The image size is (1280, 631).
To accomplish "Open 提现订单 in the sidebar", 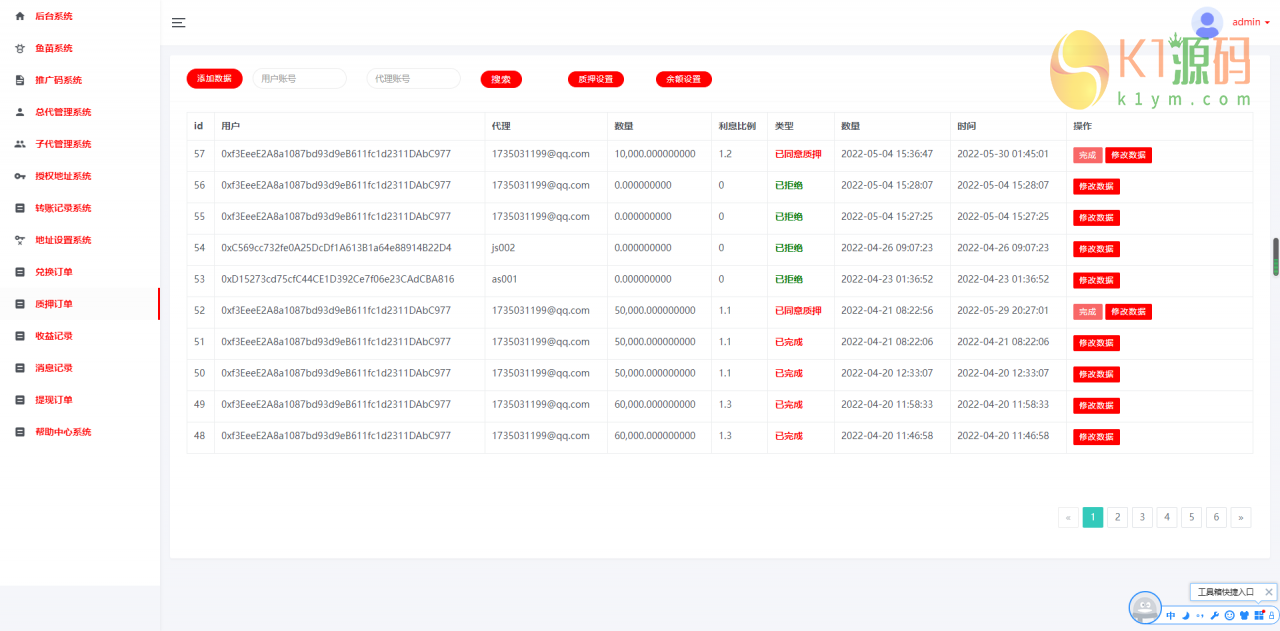I will click(54, 400).
